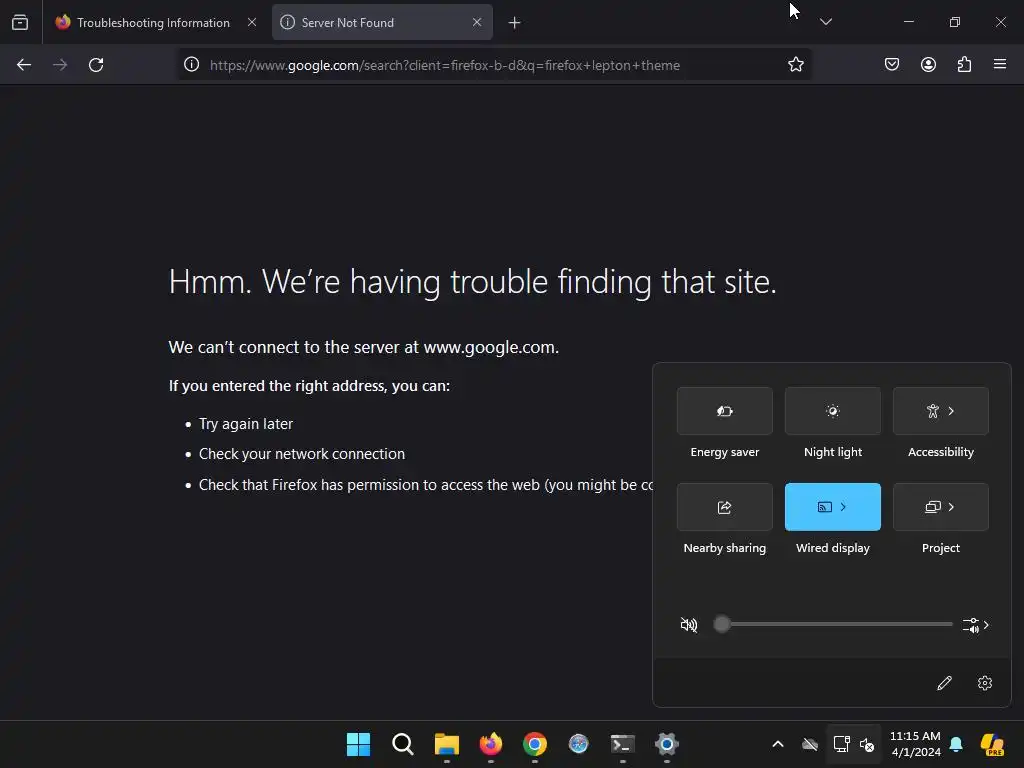Switch to Firefox in taskbar
Viewport: 1024px width, 768px height.
[x=490, y=744]
